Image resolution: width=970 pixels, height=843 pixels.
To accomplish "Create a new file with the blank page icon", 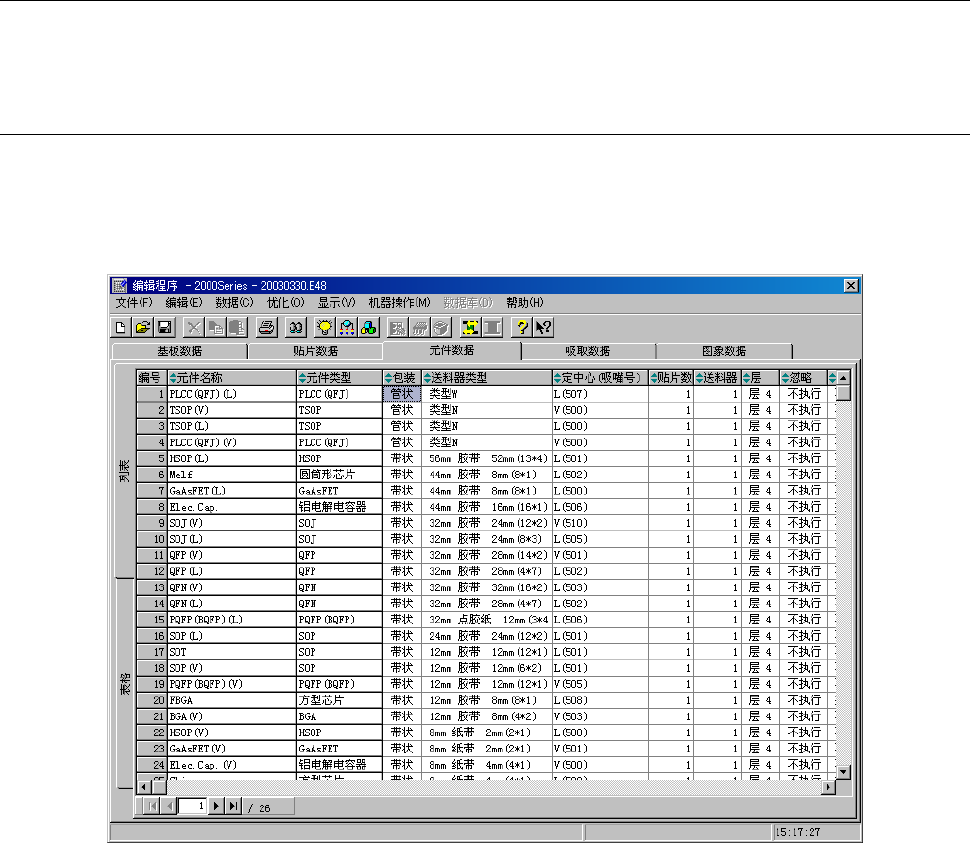I will point(121,327).
